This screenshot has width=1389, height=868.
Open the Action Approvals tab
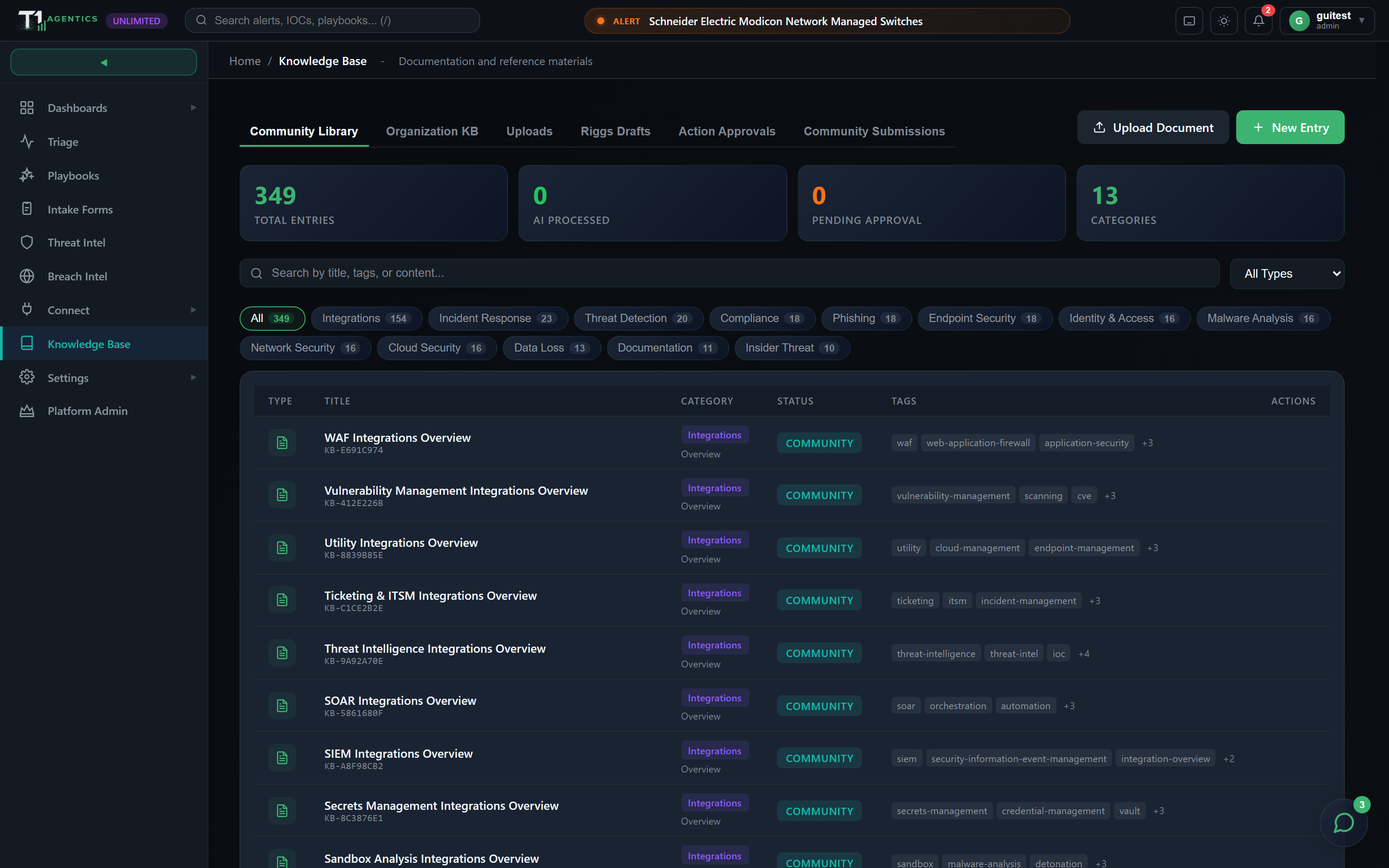727,131
